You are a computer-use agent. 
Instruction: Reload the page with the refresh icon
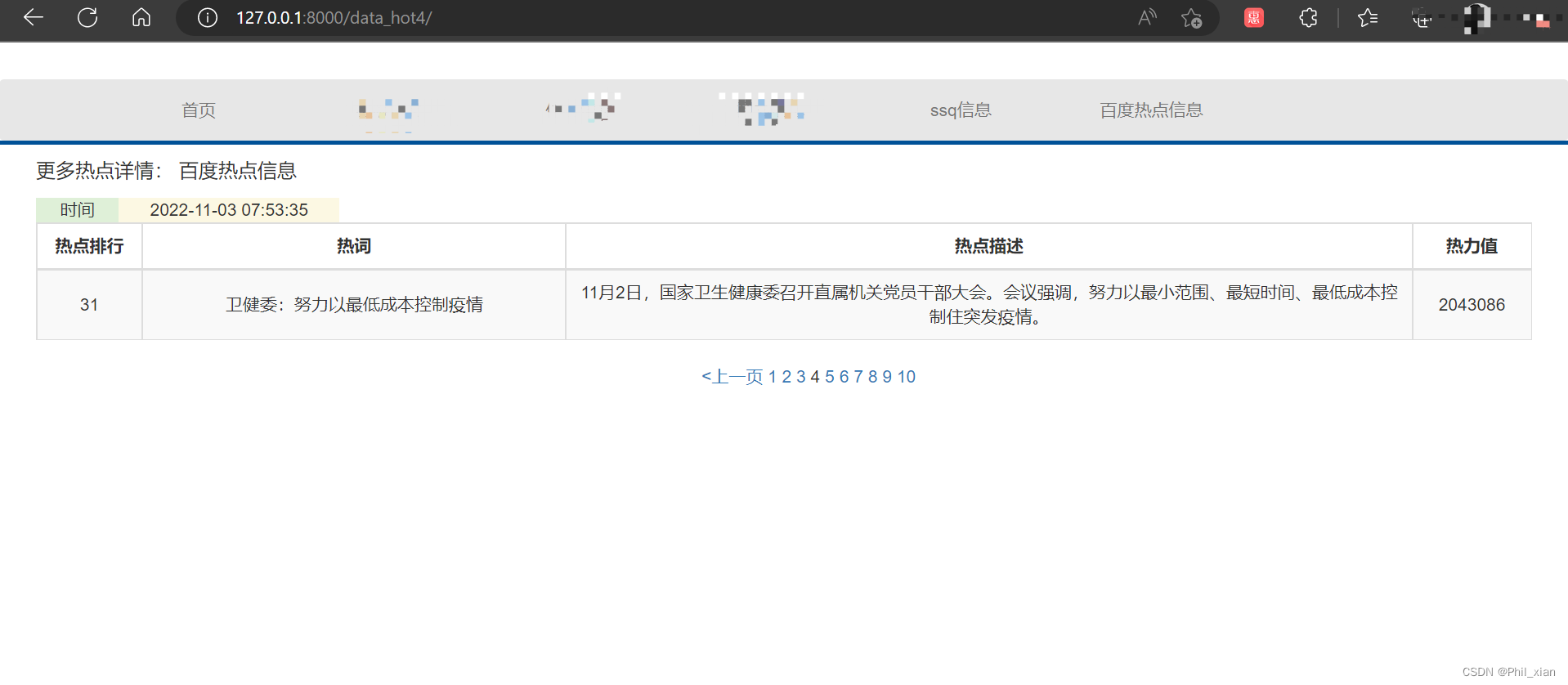(x=87, y=17)
